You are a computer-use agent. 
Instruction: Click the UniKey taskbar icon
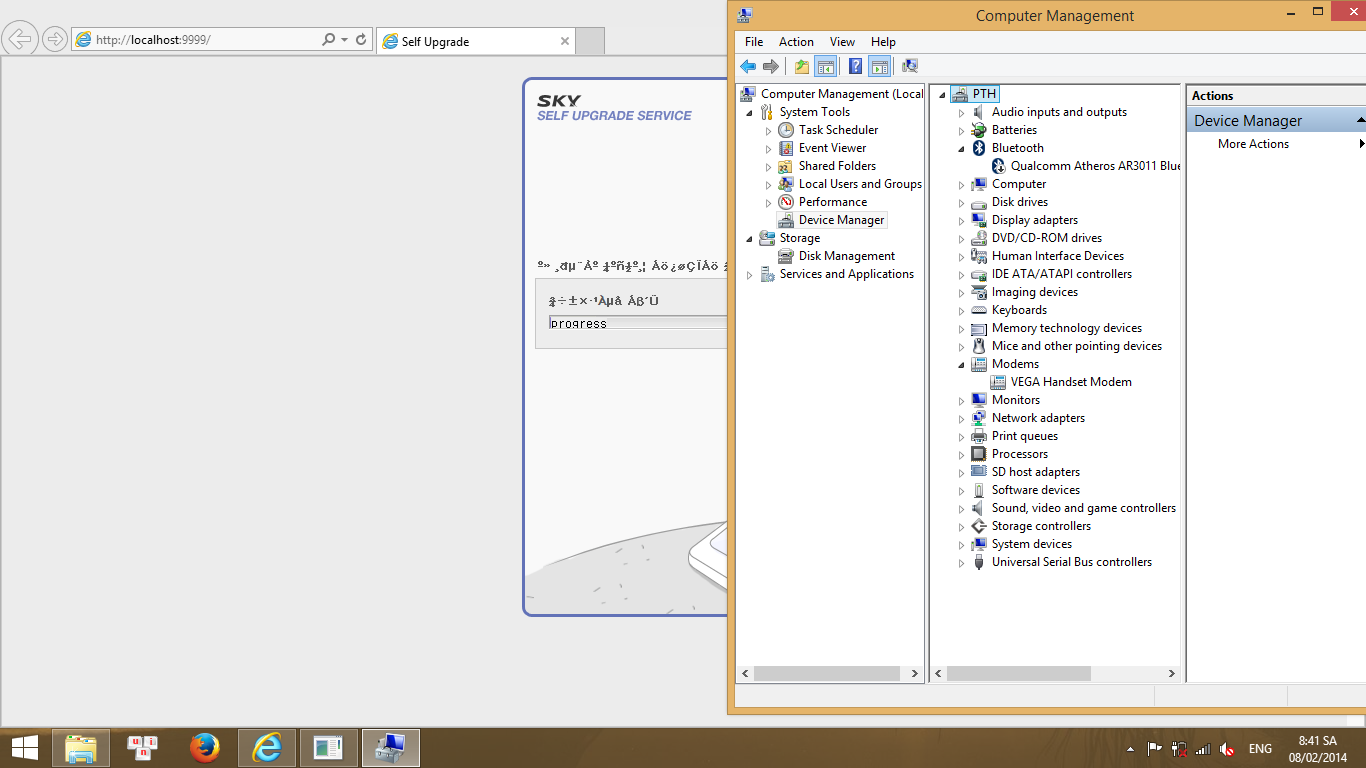tap(143, 747)
